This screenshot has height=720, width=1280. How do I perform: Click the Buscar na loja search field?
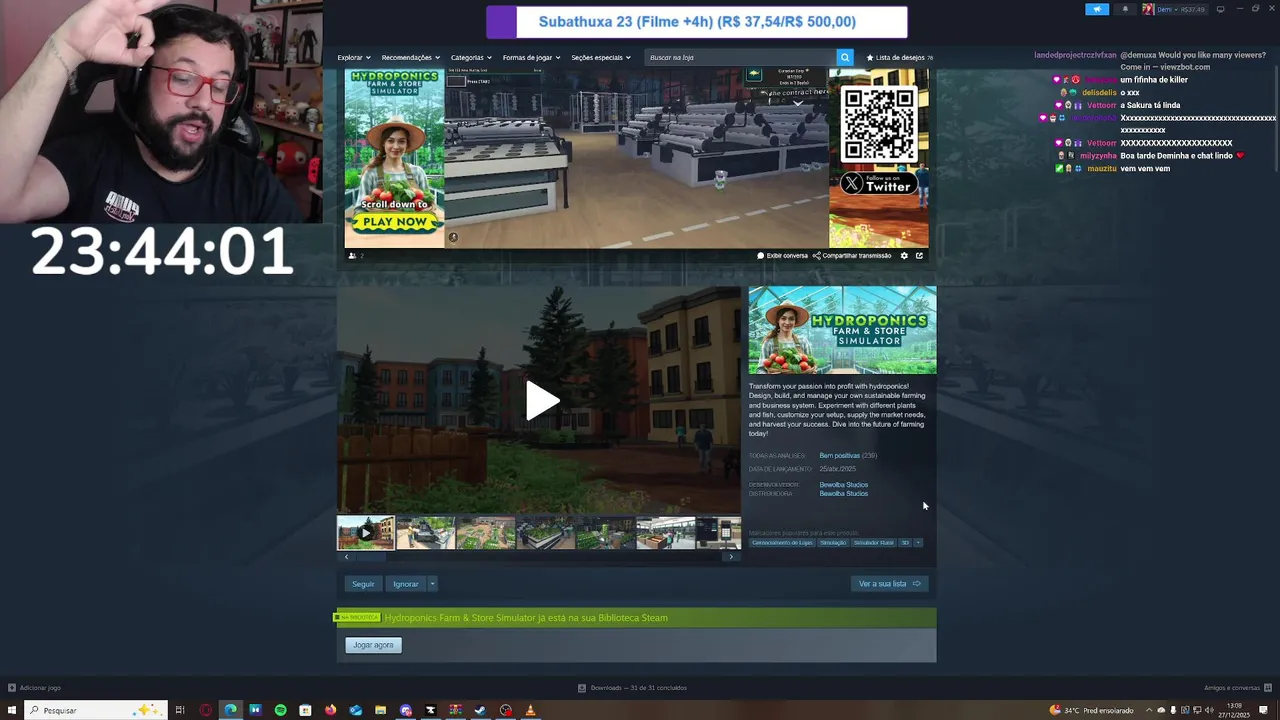click(x=740, y=57)
